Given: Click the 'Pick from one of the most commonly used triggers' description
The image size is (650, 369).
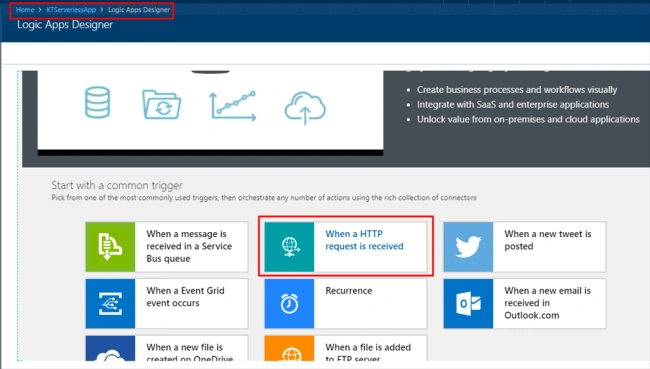Looking at the screenshot, I should pyautogui.click(x=264, y=198).
